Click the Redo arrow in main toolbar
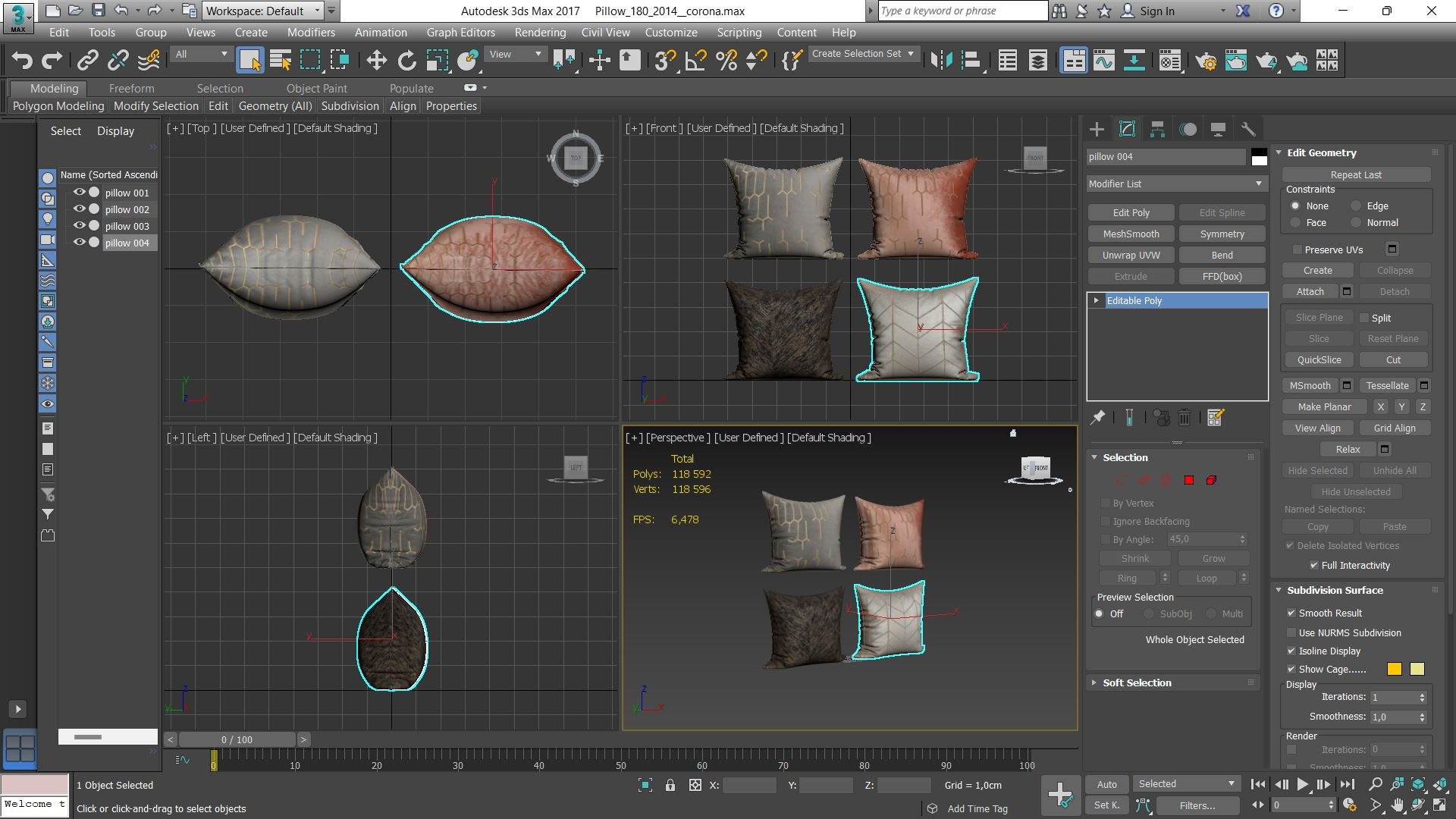Image resolution: width=1456 pixels, height=819 pixels. (x=52, y=61)
